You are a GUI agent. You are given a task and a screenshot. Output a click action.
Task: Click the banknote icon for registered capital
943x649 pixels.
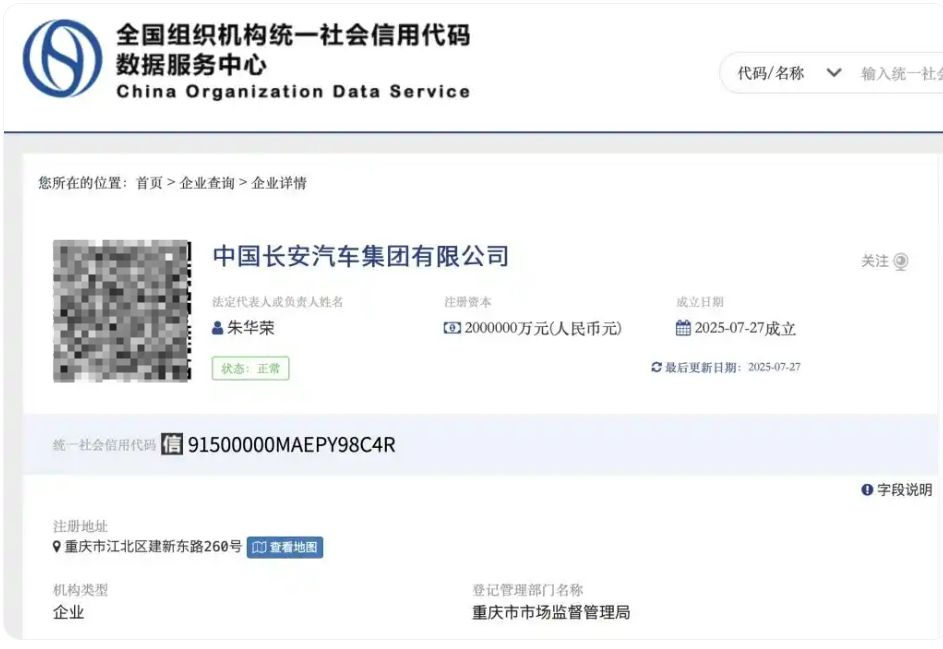point(452,328)
